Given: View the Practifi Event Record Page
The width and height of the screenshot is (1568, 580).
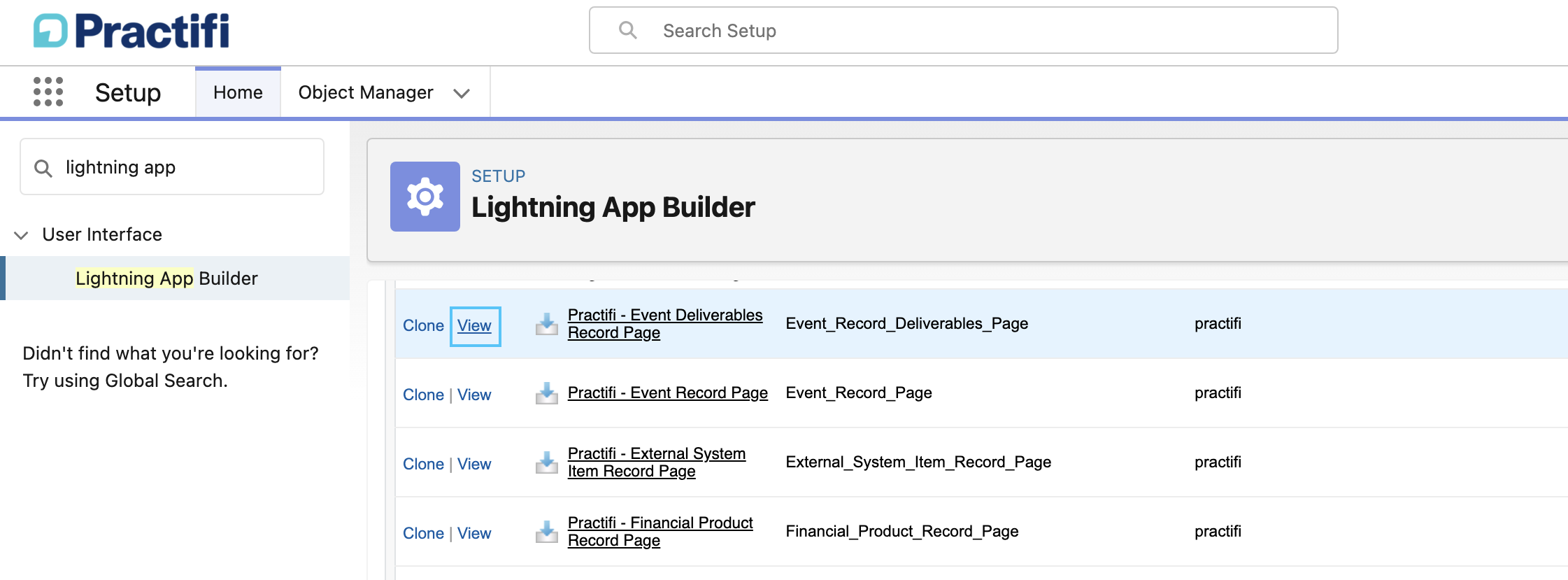Looking at the screenshot, I should pos(474,395).
